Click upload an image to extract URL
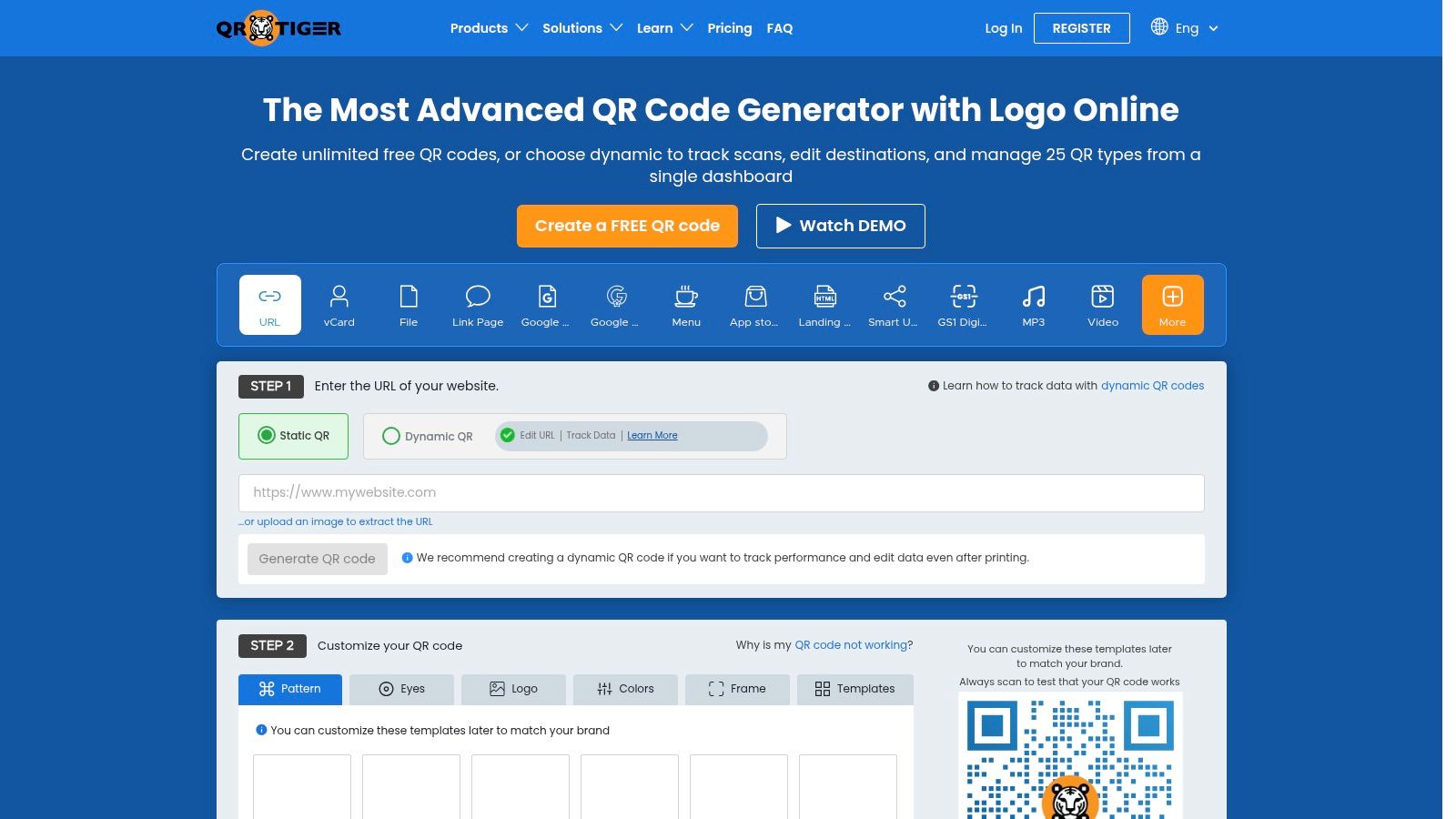The image size is (1456, 819). [x=336, y=521]
